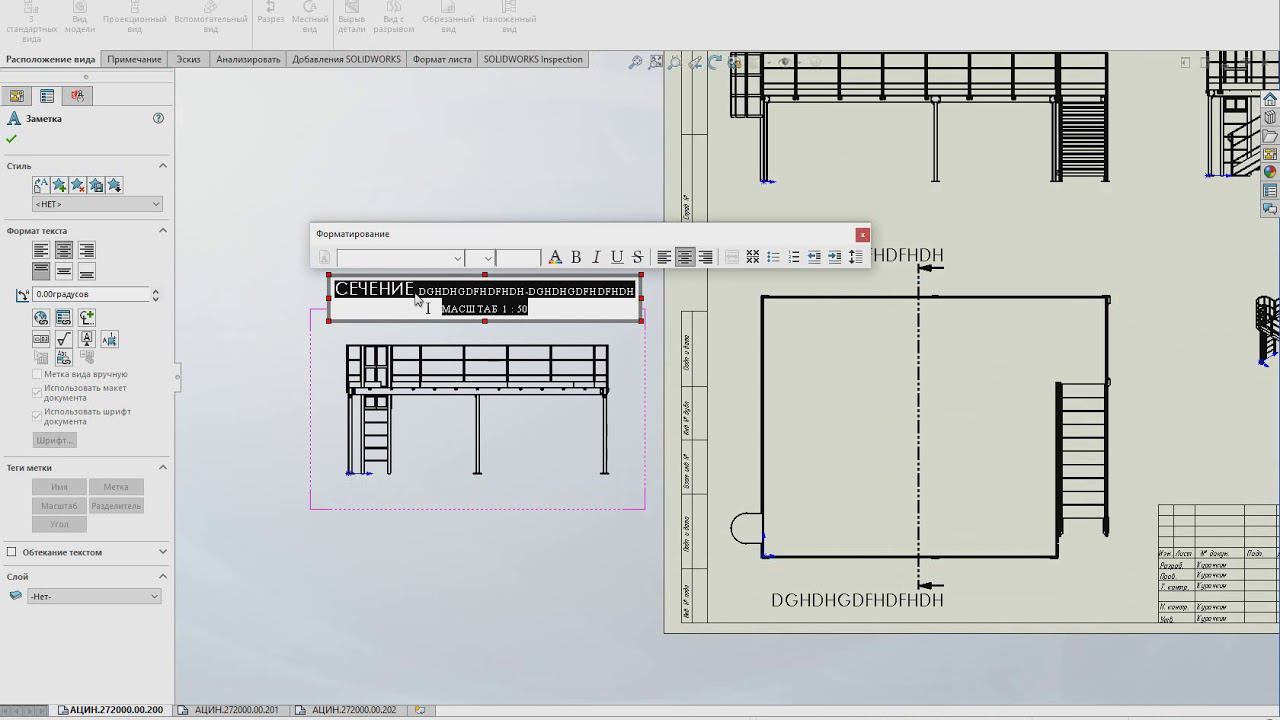Click the angle field showing 0.00градусов
Viewport: 1280px width, 720px height.
pyautogui.click(x=90, y=294)
